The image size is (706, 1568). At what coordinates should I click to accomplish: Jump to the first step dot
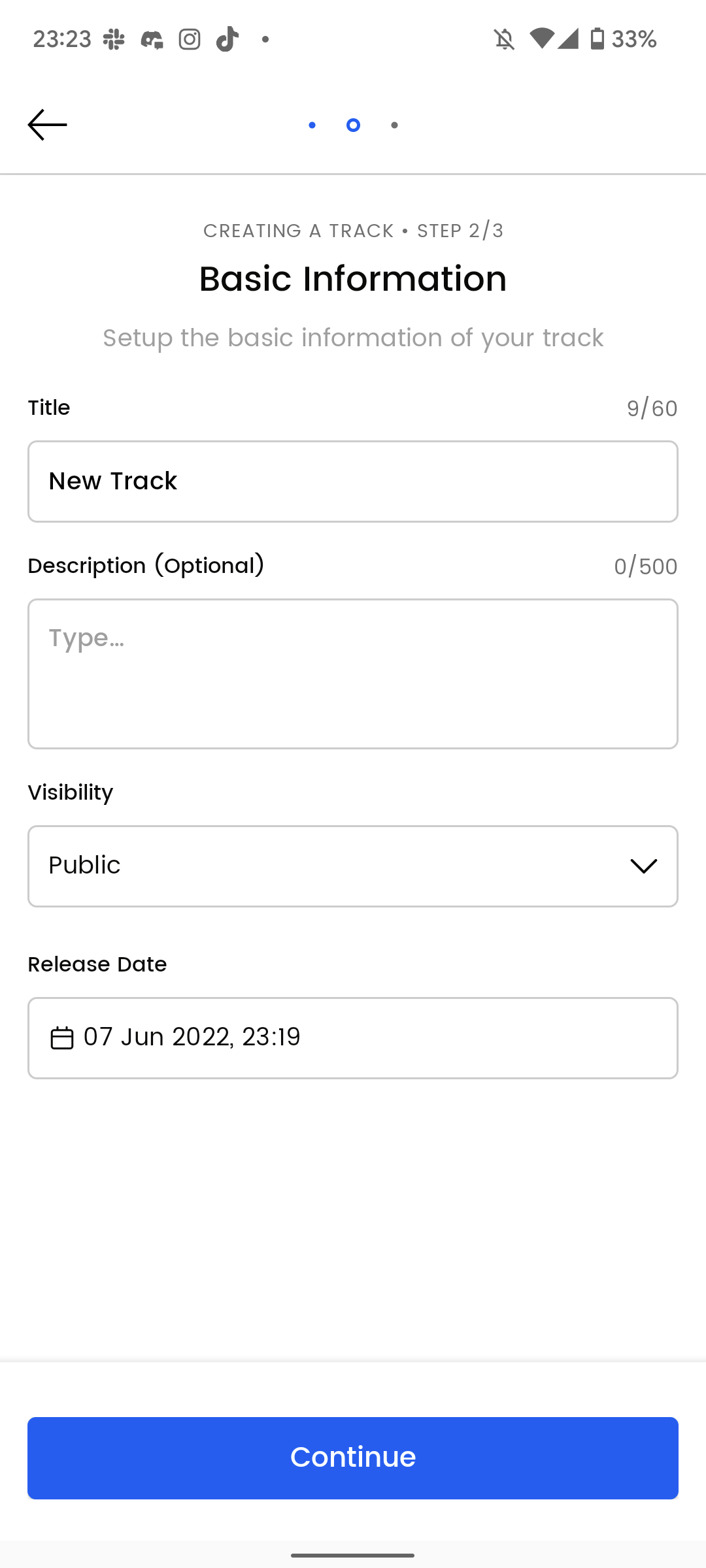click(312, 125)
